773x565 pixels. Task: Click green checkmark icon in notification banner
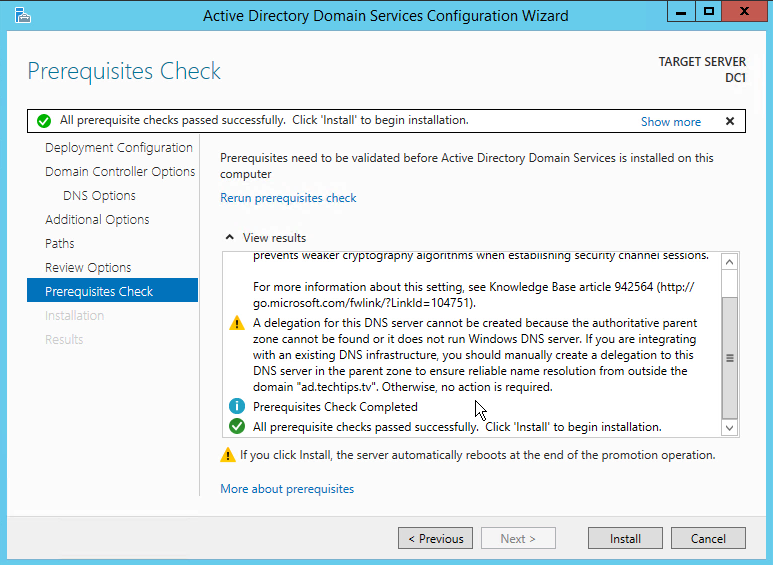point(44,121)
